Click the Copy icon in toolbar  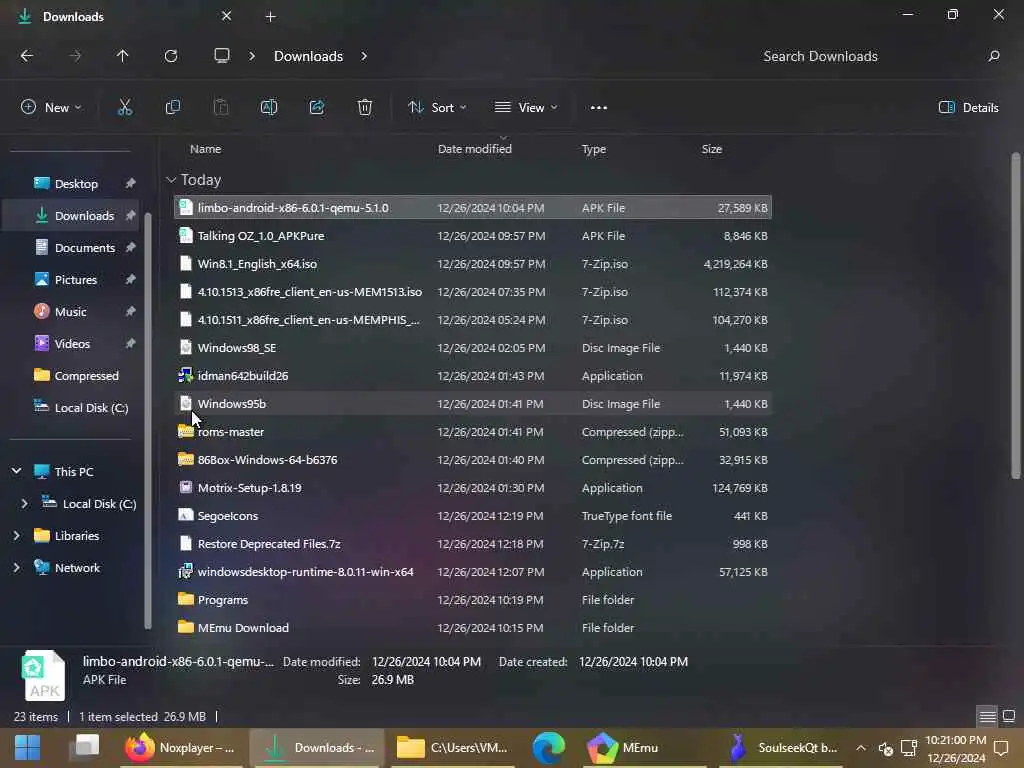pos(172,108)
